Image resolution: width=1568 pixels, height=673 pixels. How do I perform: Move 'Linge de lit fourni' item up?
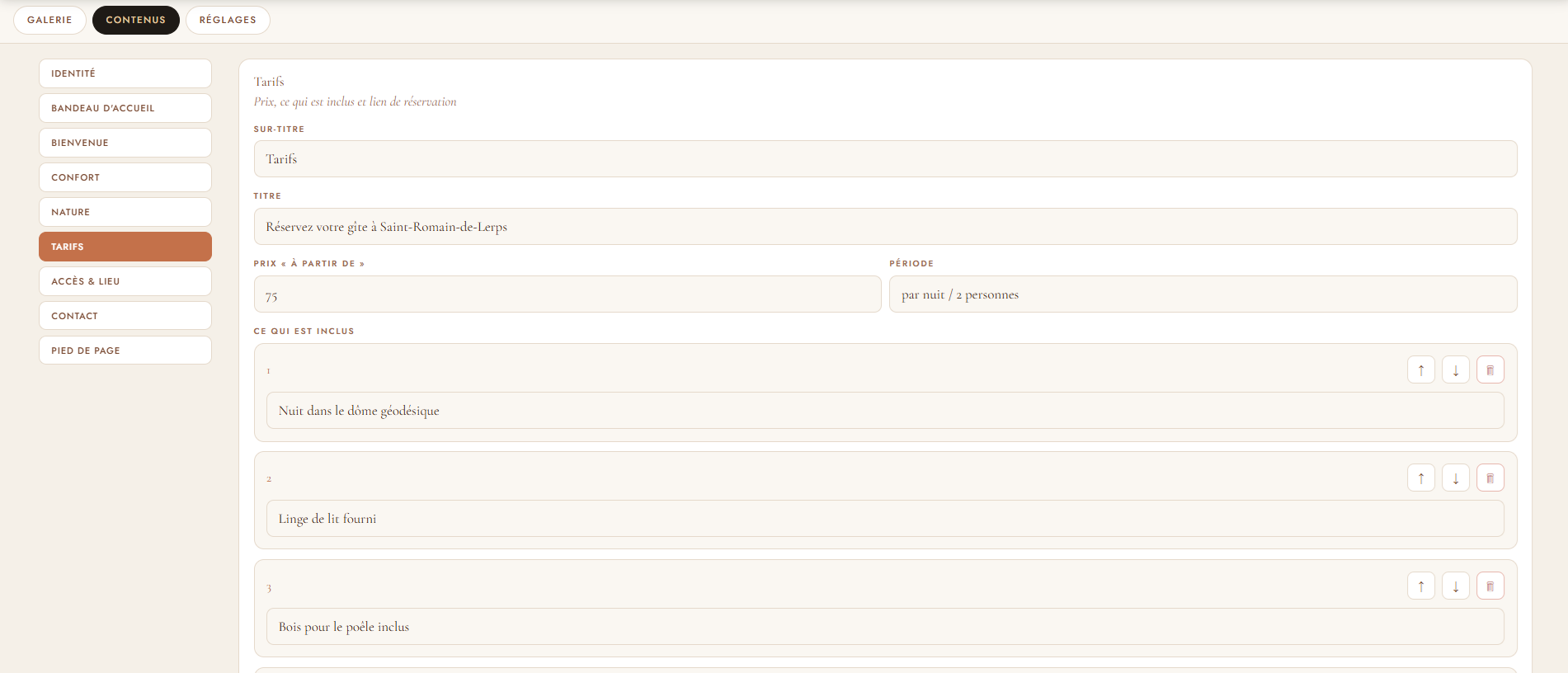coord(1420,478)
